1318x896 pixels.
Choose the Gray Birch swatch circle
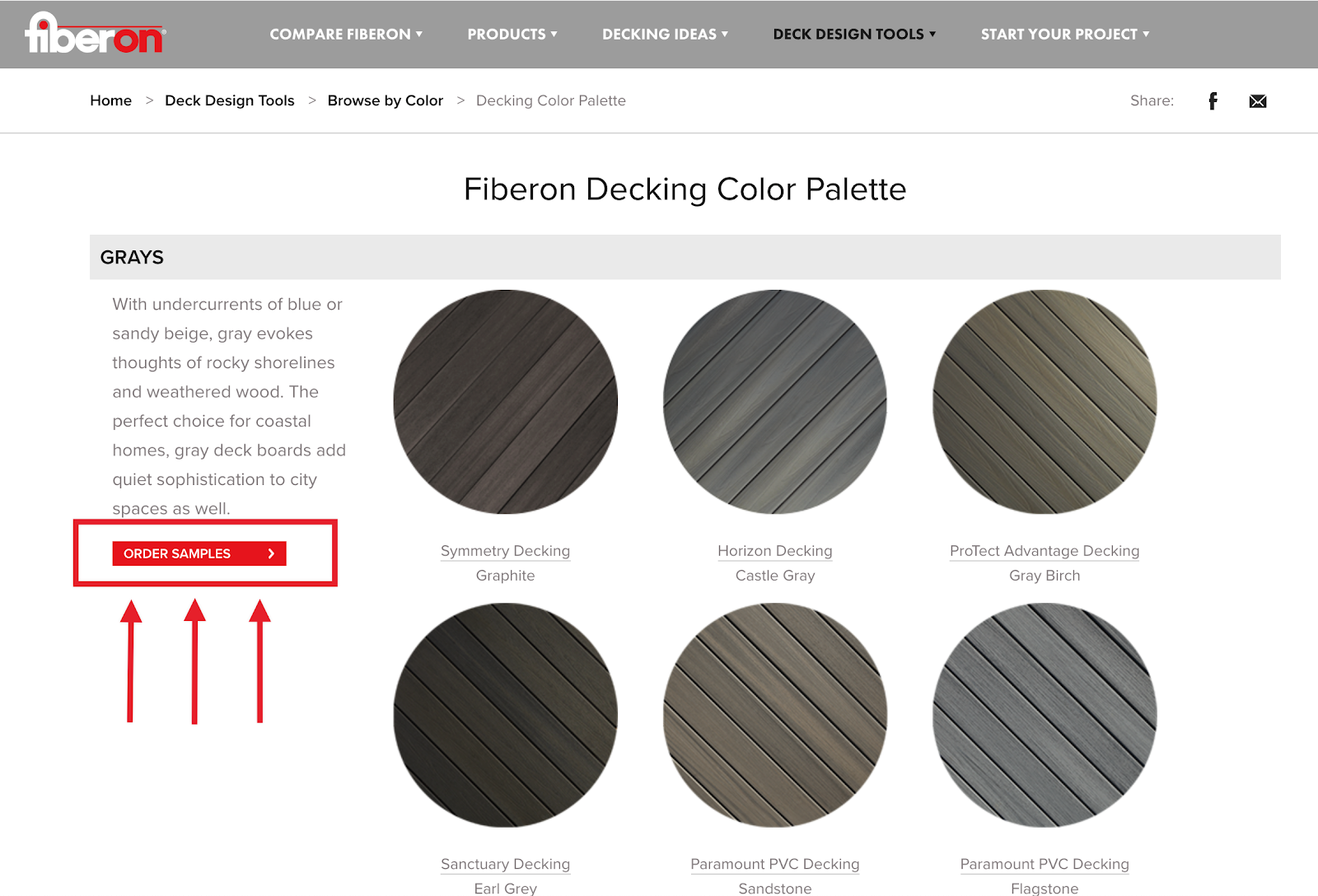coord(1045,402)
